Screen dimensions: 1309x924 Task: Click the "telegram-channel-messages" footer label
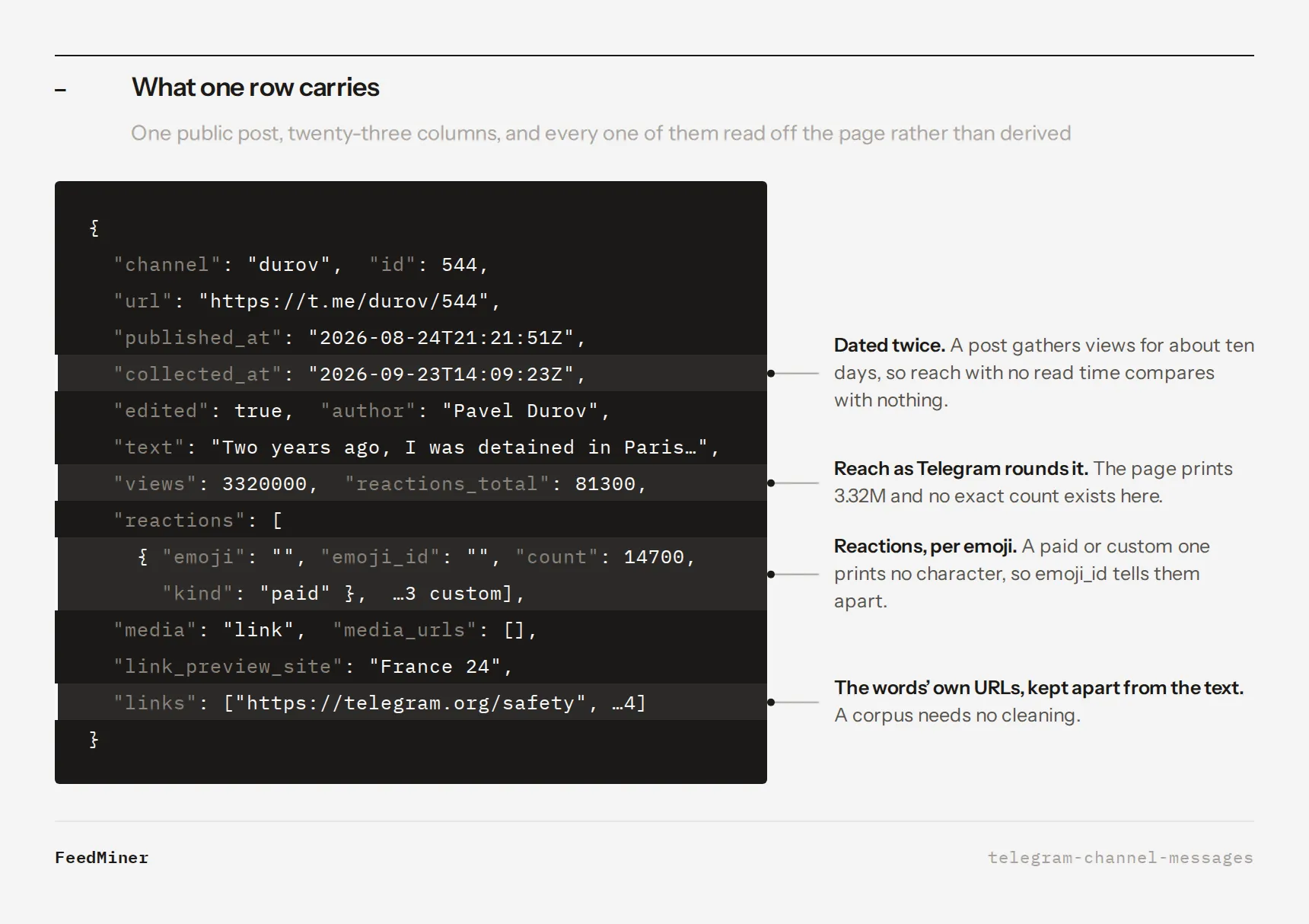point(1120,858)
